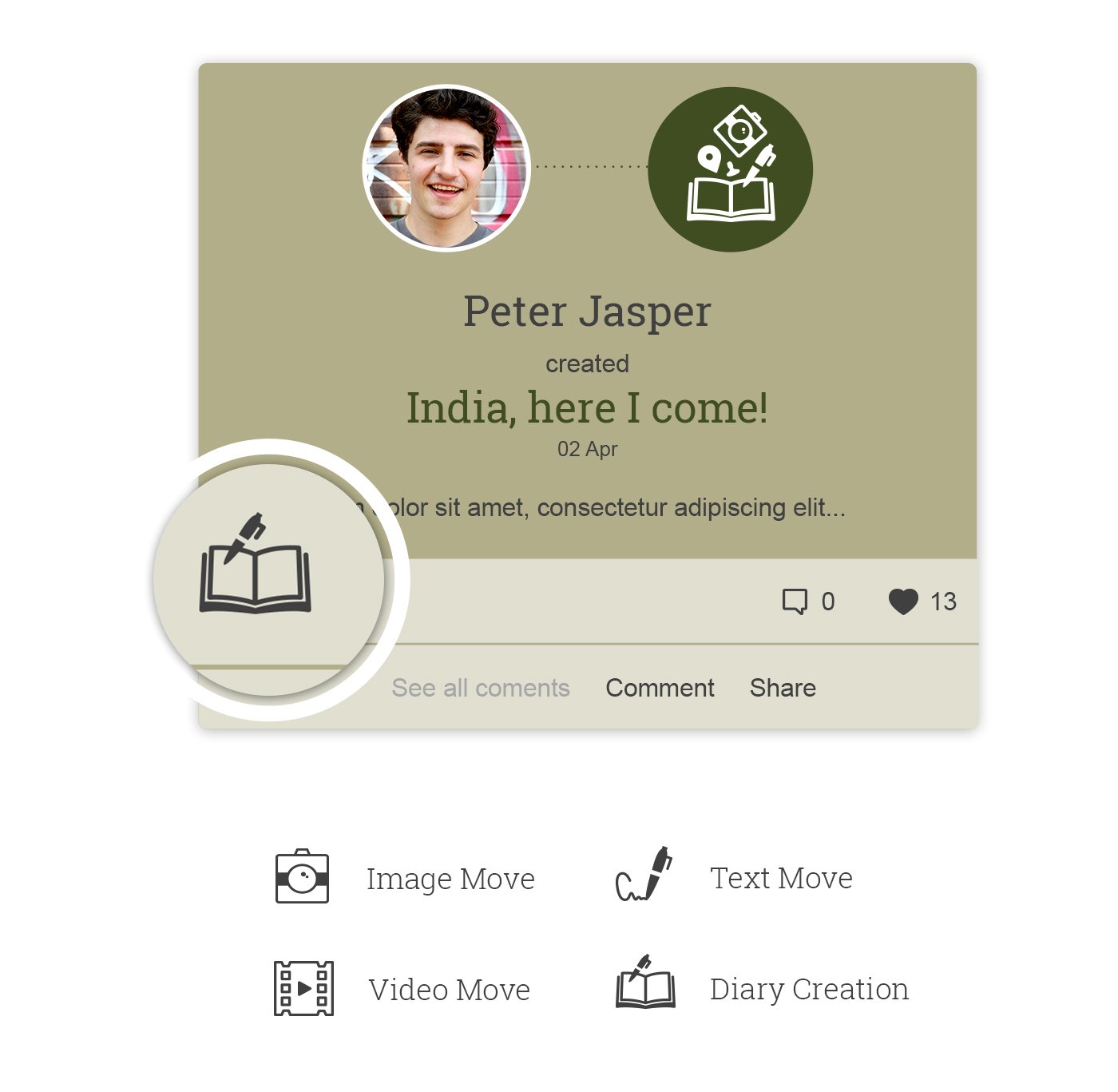This screenshot has height=1092, width=1118.
Task: Open the comment bubble icon
Action: [795, 602]
